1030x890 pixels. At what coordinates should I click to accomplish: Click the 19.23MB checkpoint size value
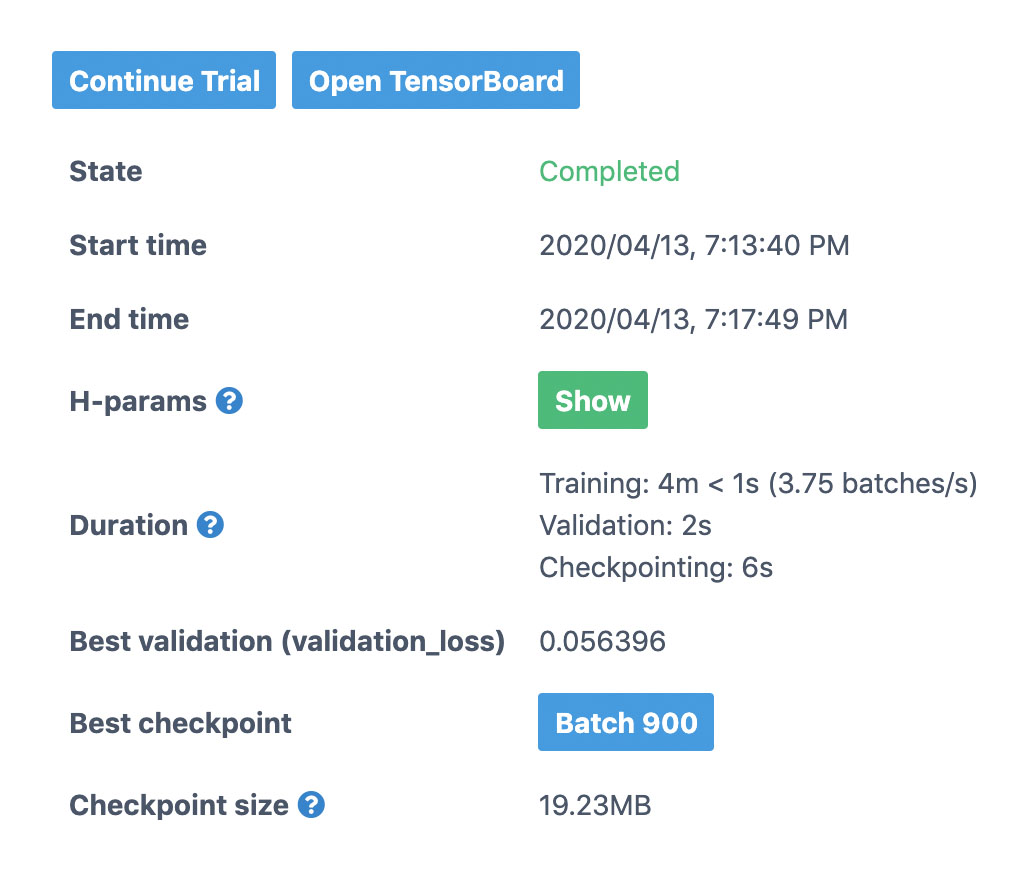[x=595, y=805]
